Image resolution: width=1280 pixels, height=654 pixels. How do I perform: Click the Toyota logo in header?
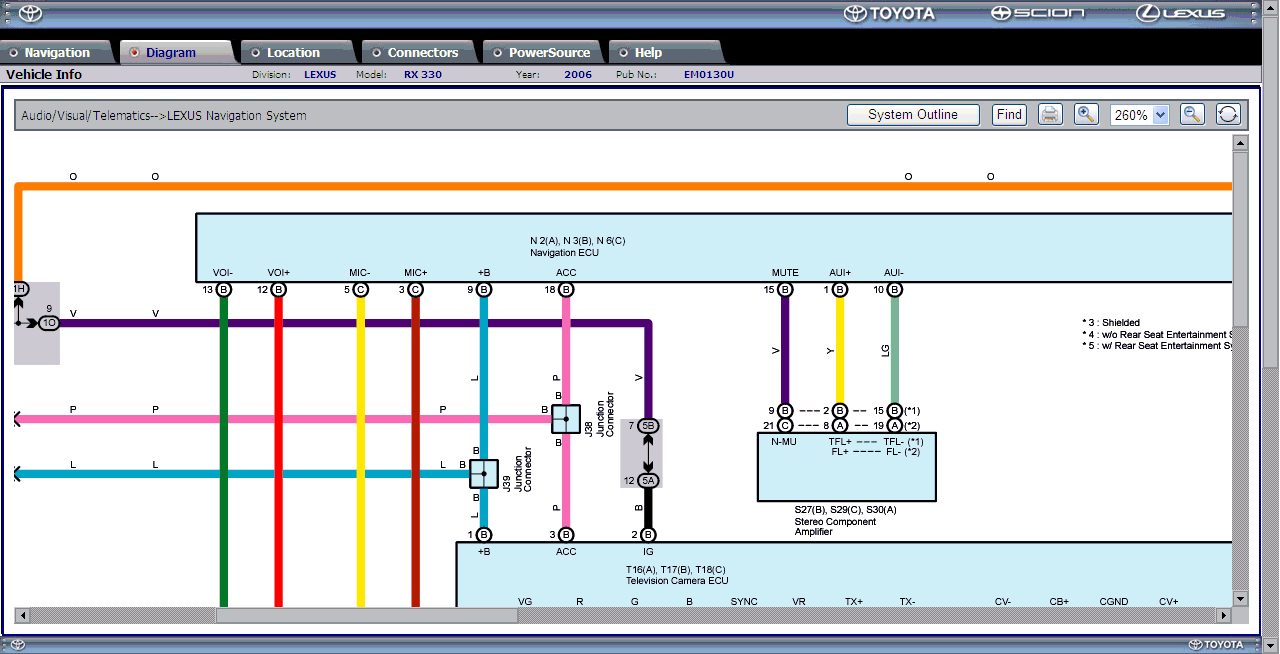pyautogui.click(x=889, y=13)
